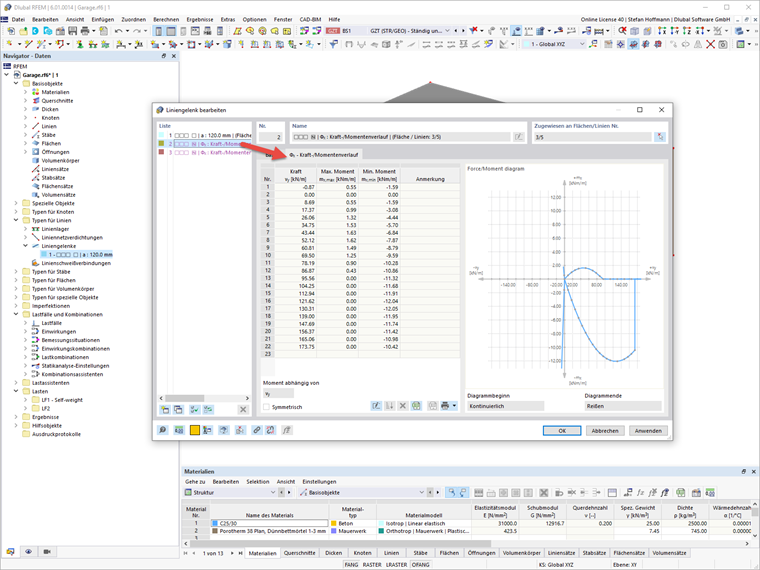Screen dimensions: 760x570
Task: Toggle the navigator panel view icon
Action: 158,31
